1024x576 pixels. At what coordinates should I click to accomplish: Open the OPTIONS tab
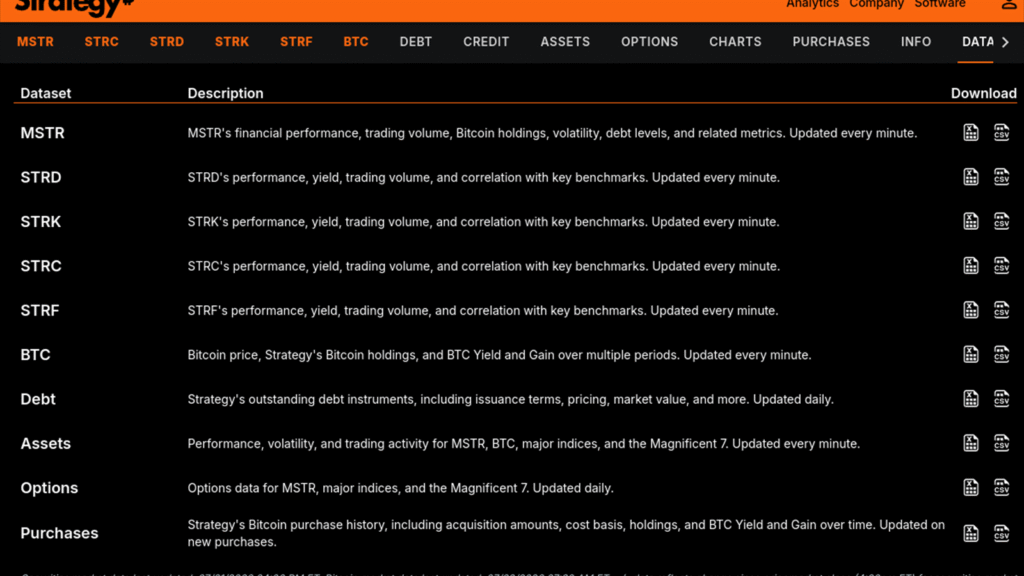pyautogui.click(x=649, y=42)
